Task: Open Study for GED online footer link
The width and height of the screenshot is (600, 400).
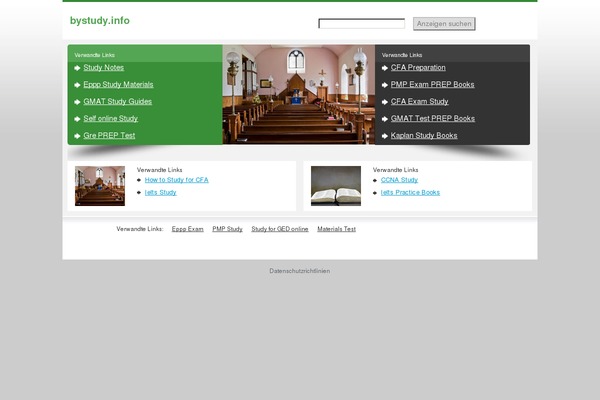Action: tap(280, 229)
